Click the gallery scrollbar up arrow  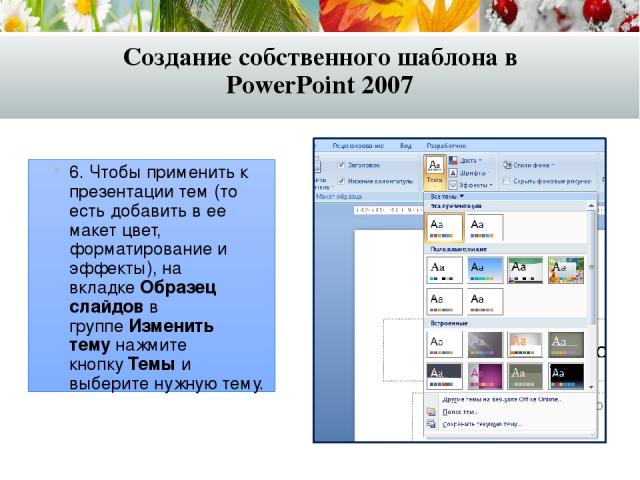pos(591,206)
